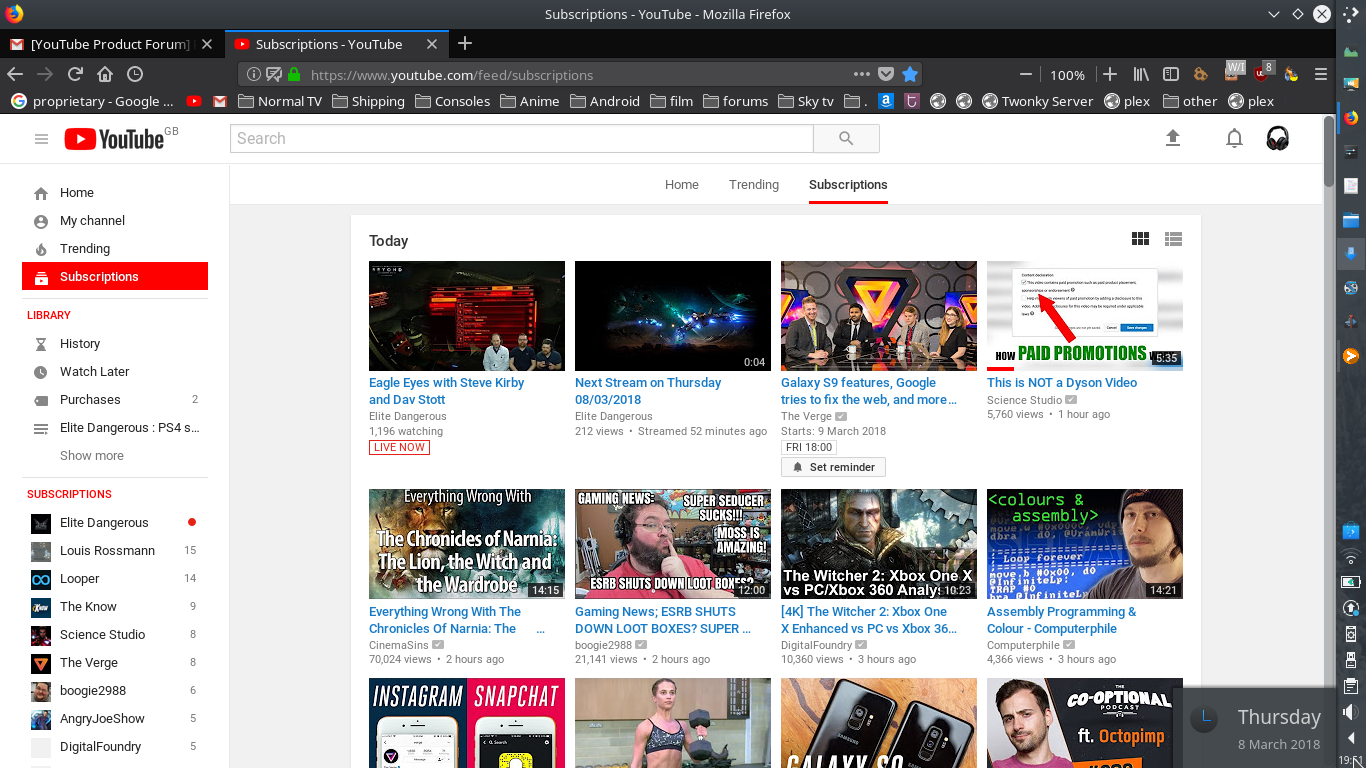The height and width of the screenshot is (768, 1366).
Task: Open the Witcher 2 video thumbnail
Action: click(x=879, y=544)
